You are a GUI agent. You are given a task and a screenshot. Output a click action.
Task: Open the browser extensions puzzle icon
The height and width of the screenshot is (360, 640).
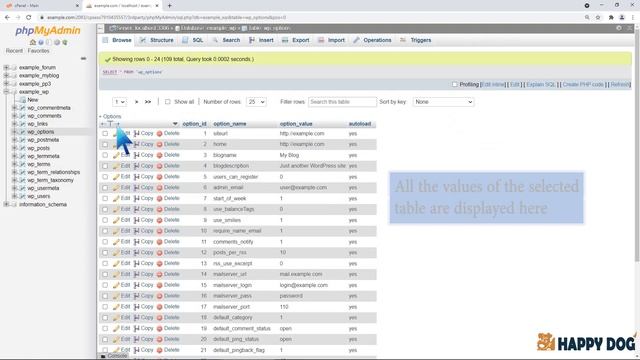[x=611, y=18]
